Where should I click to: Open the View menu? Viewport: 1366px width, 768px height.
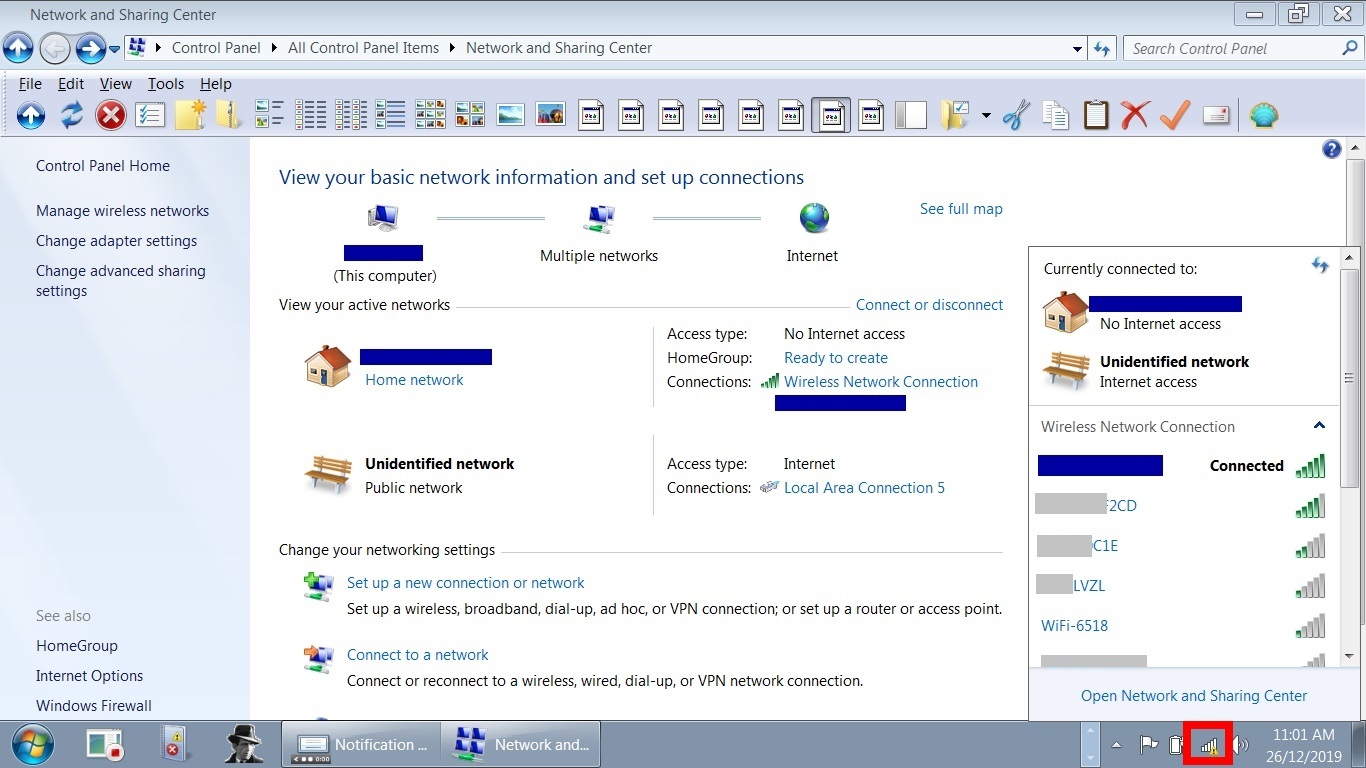(115, 84)
